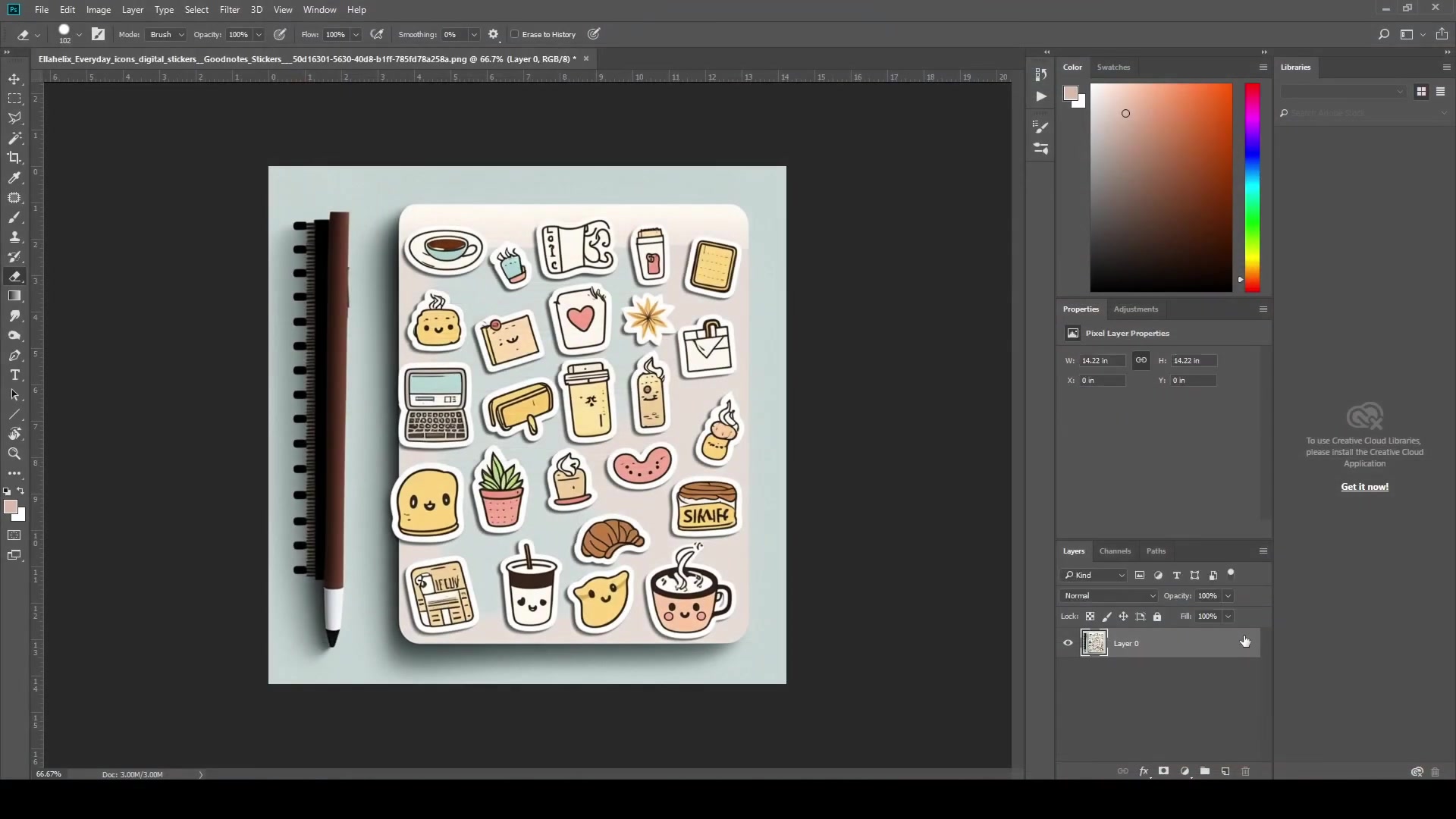The width and height of the screenshot is (1456, 819).
Task: Link width and height values
Action: coord(1141,360)
